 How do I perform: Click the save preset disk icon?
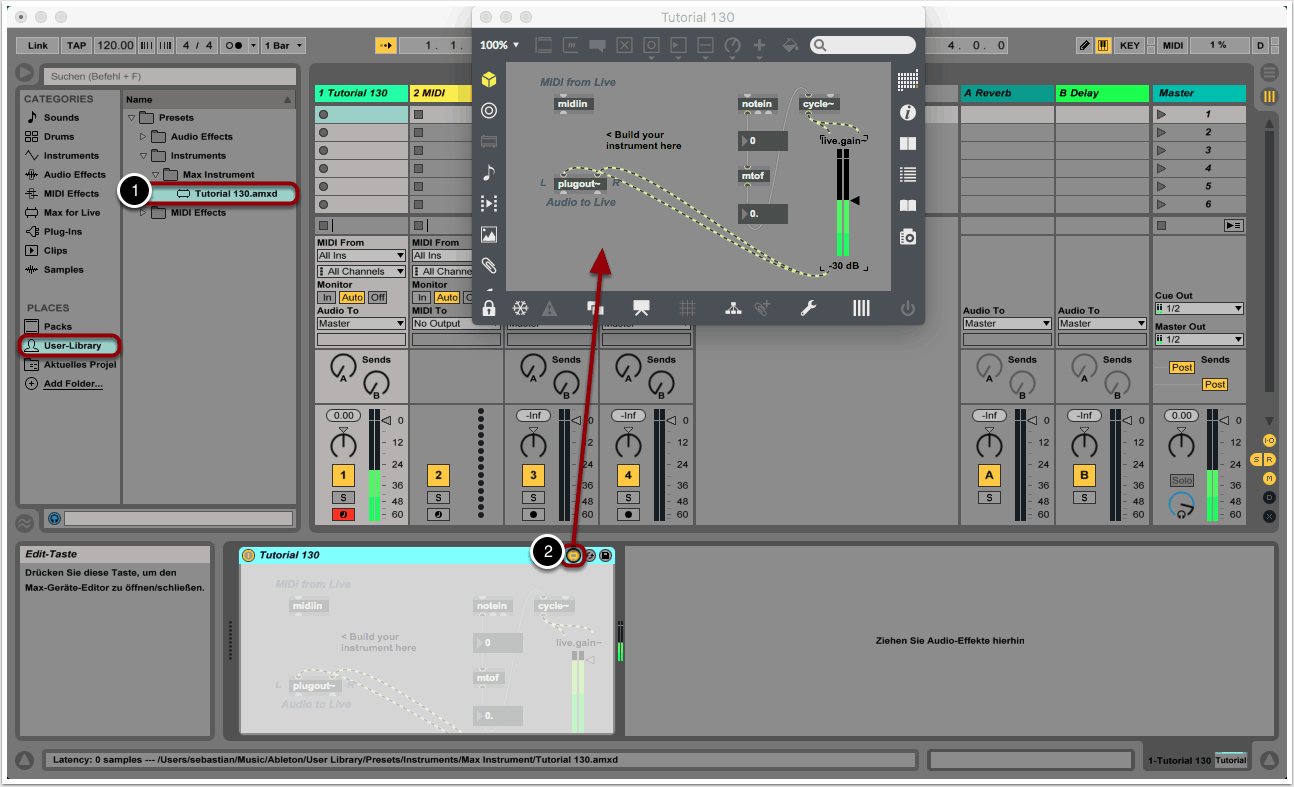coord(605,555)
